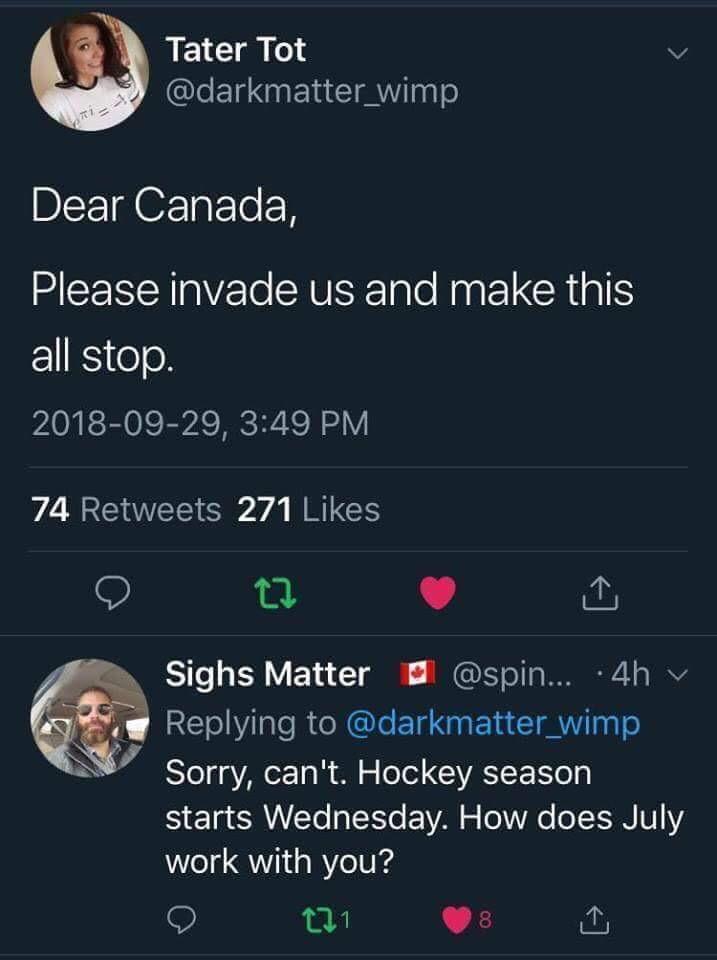Click the blue @darkmatter_wimp reply mention
Image resolution: width=717 pixels, height=960 pixels.
tap(493, 723)
